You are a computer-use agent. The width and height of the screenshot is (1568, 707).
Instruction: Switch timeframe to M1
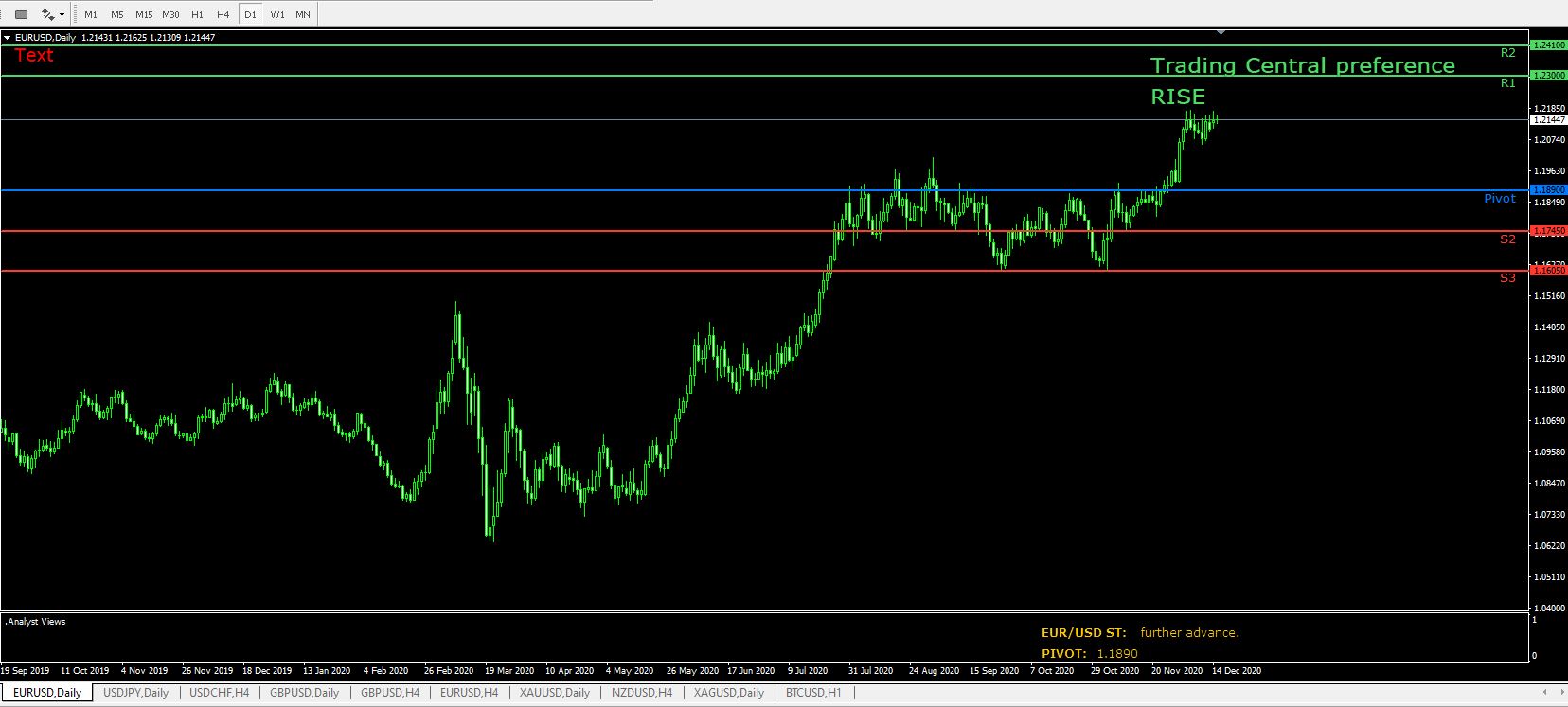point(91,14)
